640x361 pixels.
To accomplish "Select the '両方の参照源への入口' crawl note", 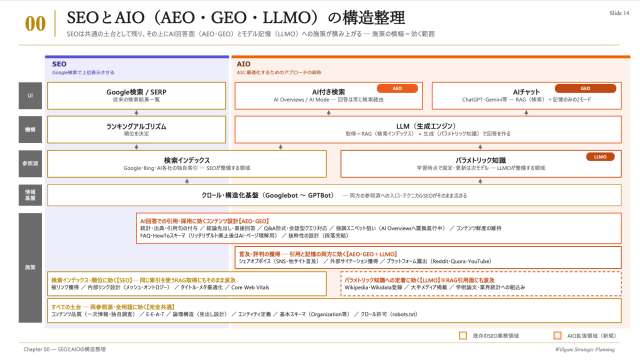I will 405,196.
